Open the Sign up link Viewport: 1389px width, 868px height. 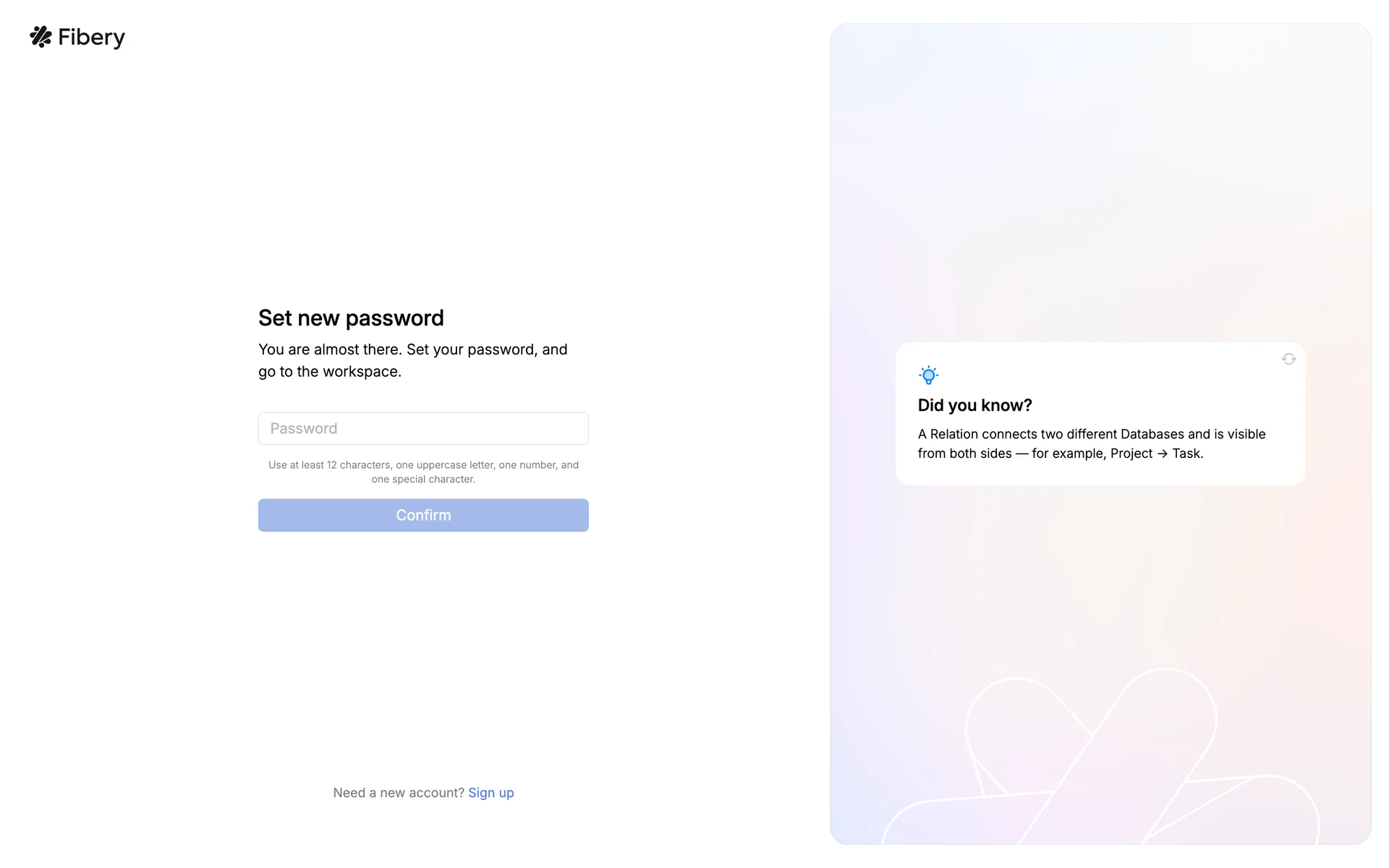(x=490, y=793)
